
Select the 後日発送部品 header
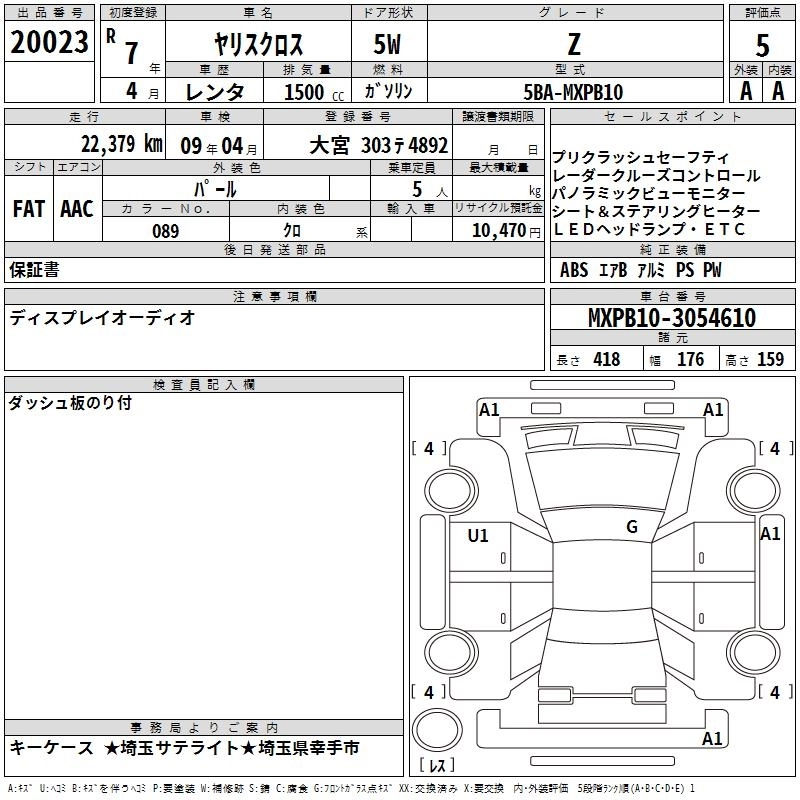click(x=274, y=249)
